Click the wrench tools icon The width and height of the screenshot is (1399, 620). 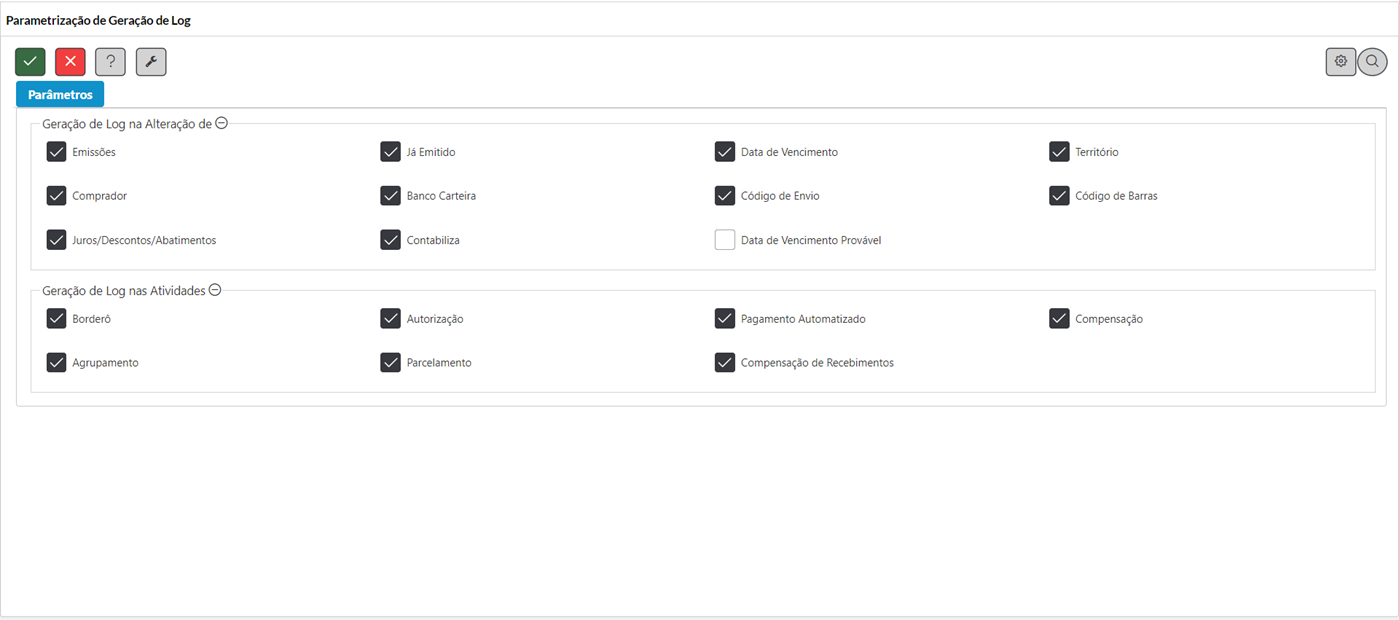151,62
